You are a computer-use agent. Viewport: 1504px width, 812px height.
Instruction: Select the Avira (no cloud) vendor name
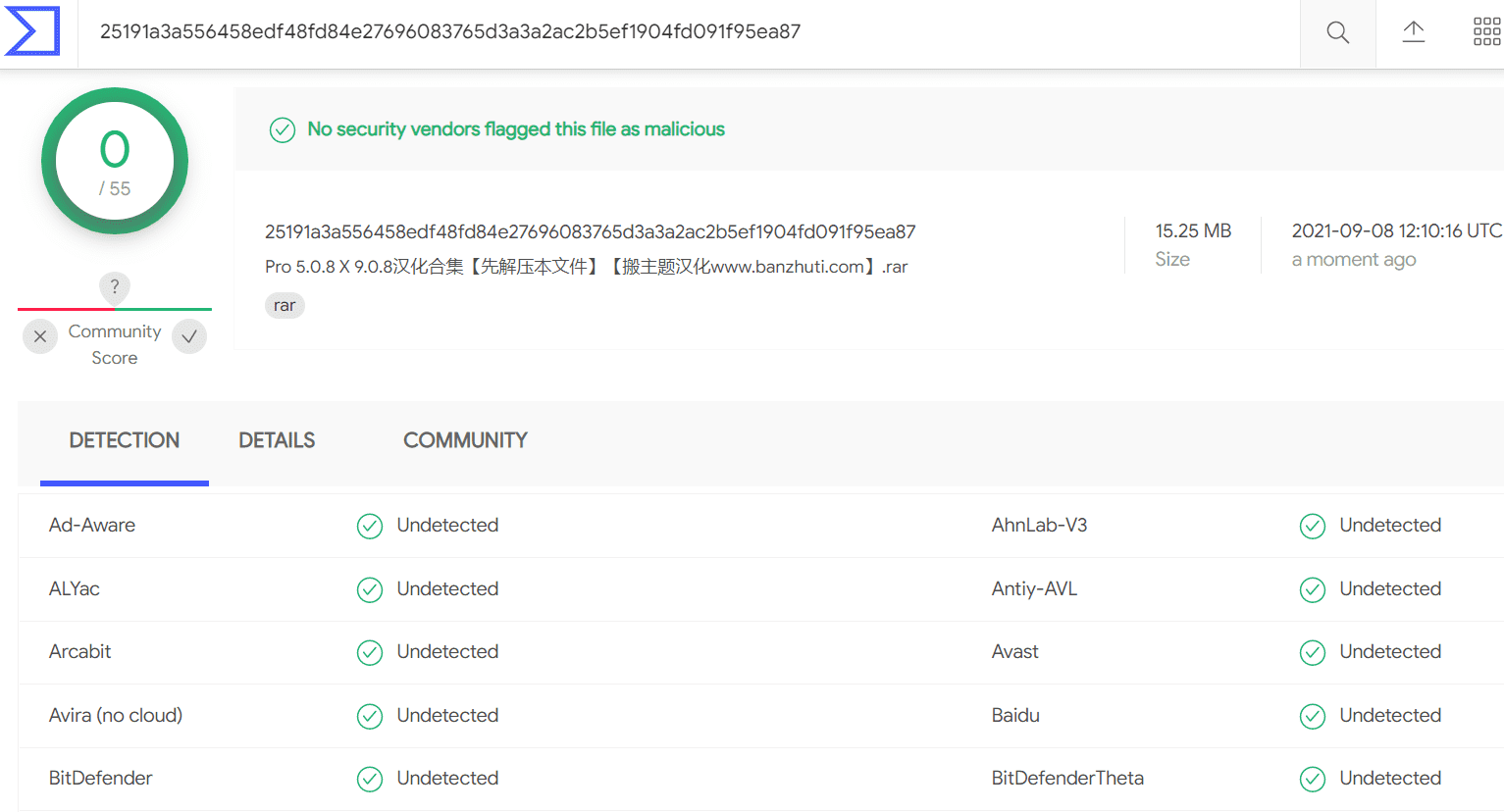[116, 715]
